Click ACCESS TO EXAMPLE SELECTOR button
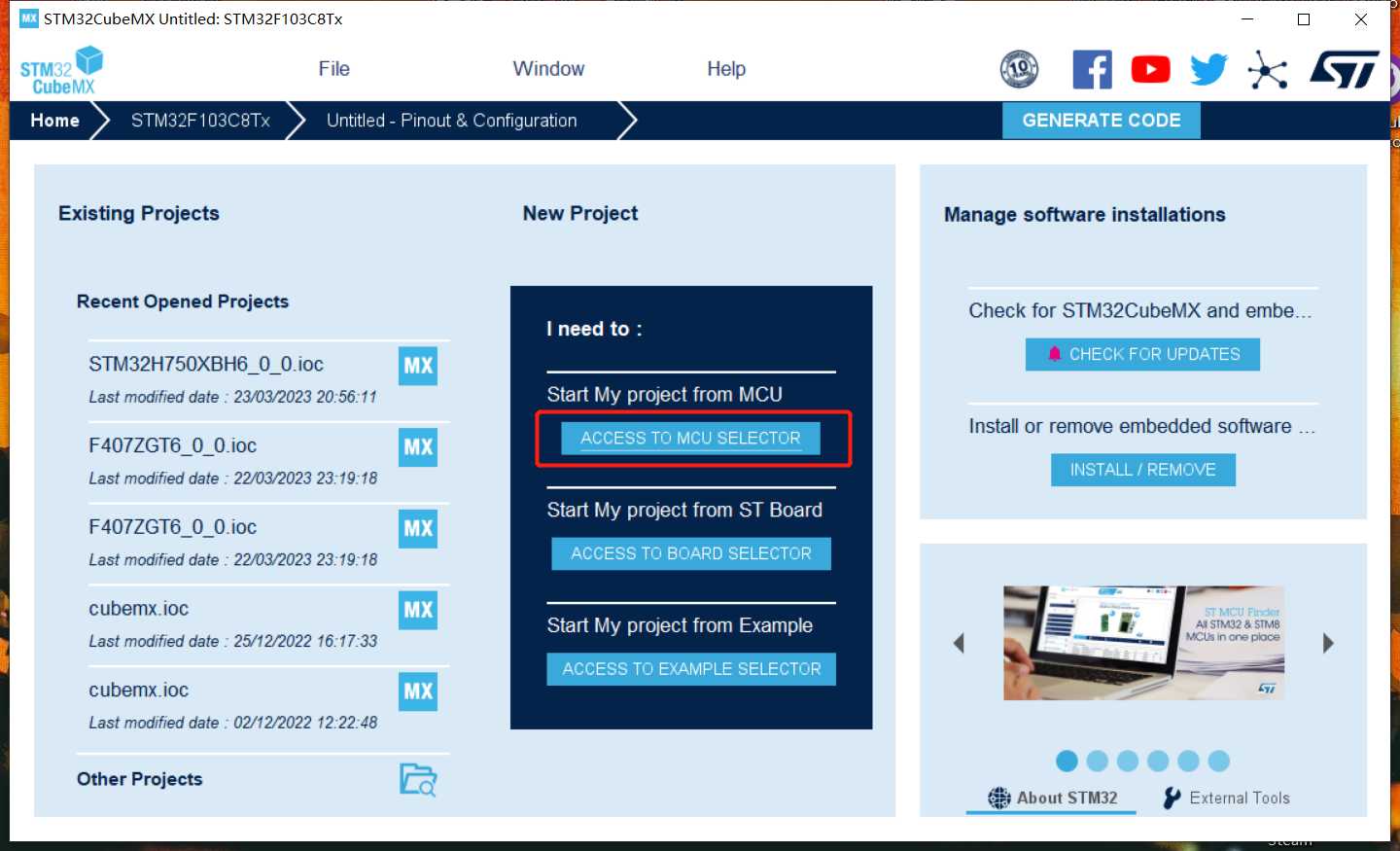Viewport: 1400px width, 851px height. point(691,669)
